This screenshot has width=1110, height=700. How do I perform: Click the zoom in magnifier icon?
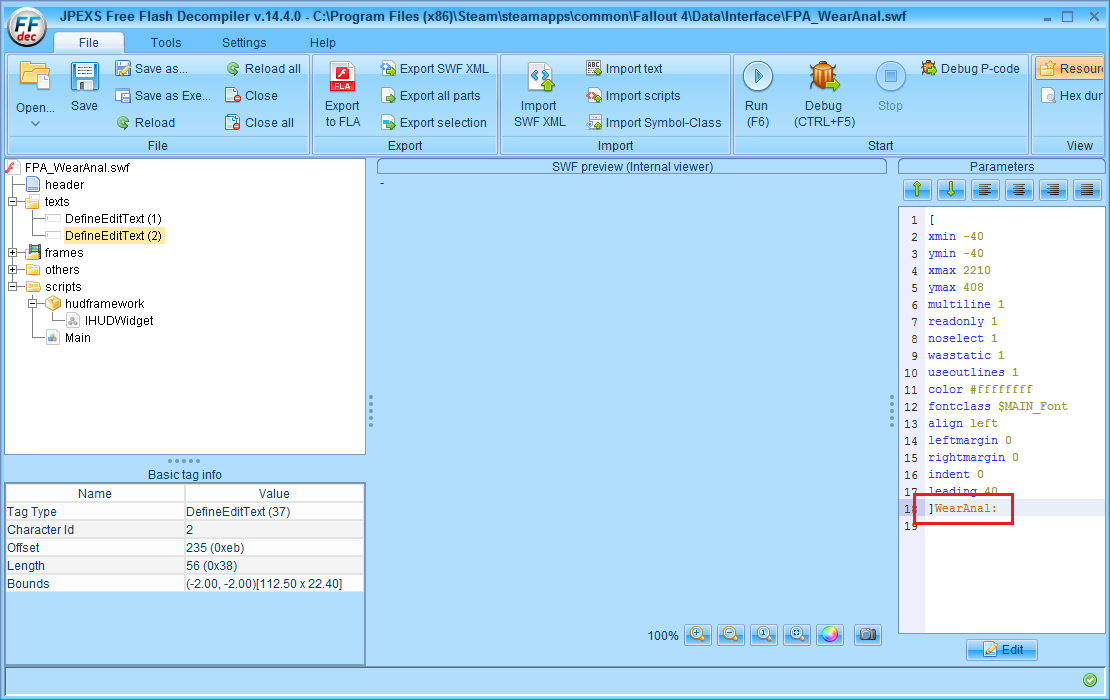pyautogui.click(x=698, y=635)
